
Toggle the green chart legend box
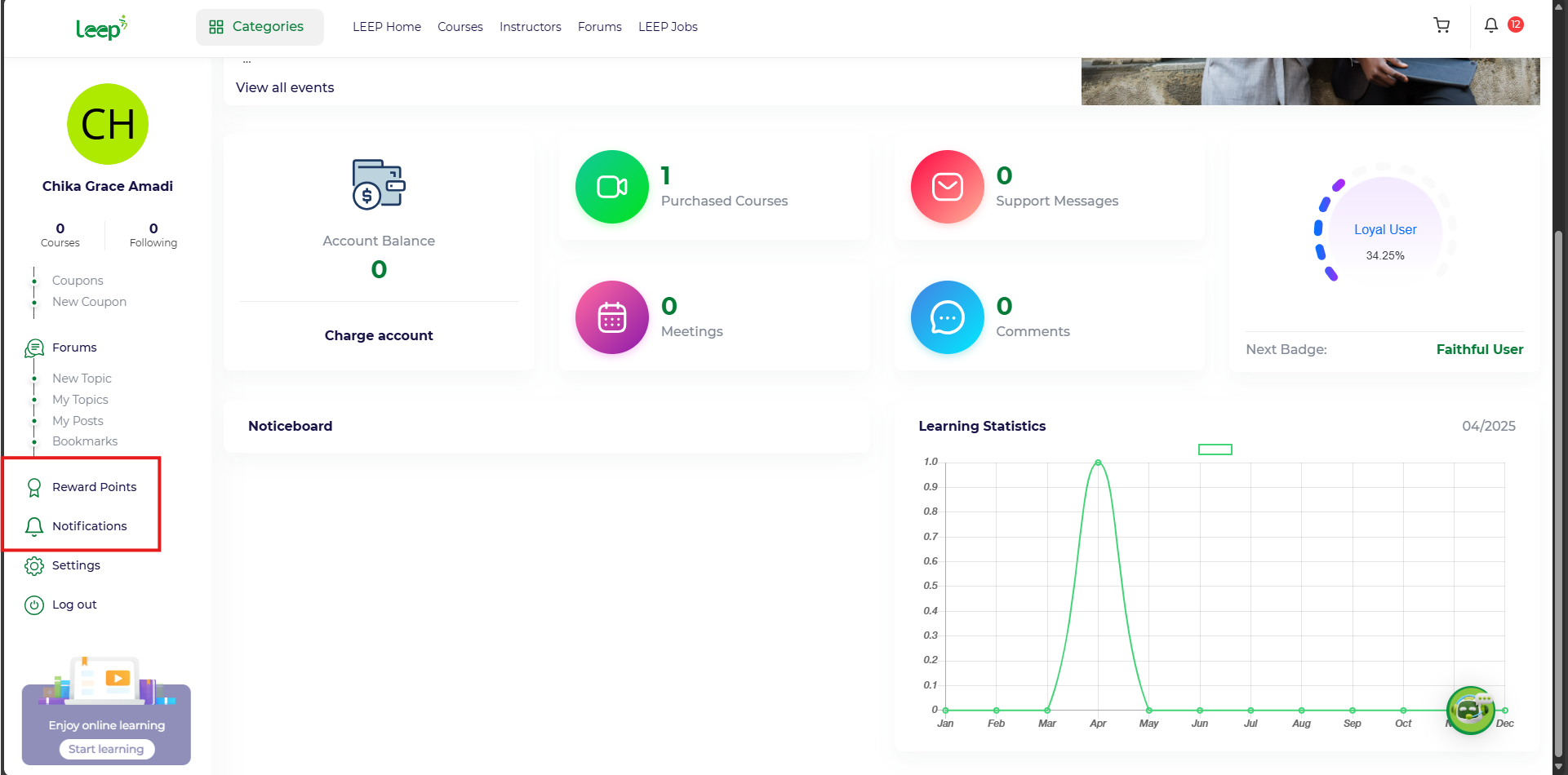pos(1215,449)
